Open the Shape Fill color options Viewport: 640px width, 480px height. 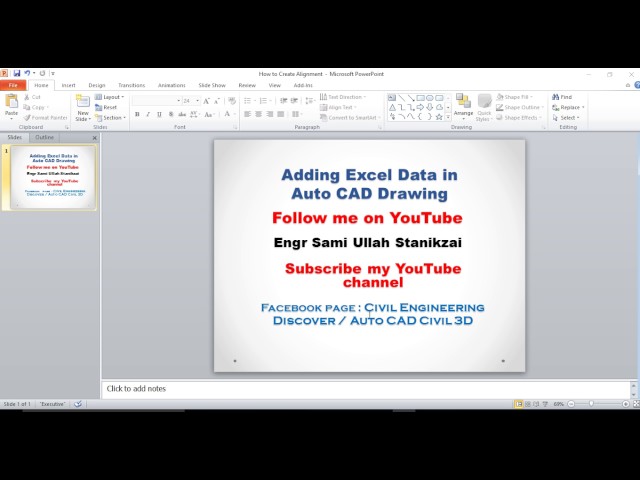[515, 97]
